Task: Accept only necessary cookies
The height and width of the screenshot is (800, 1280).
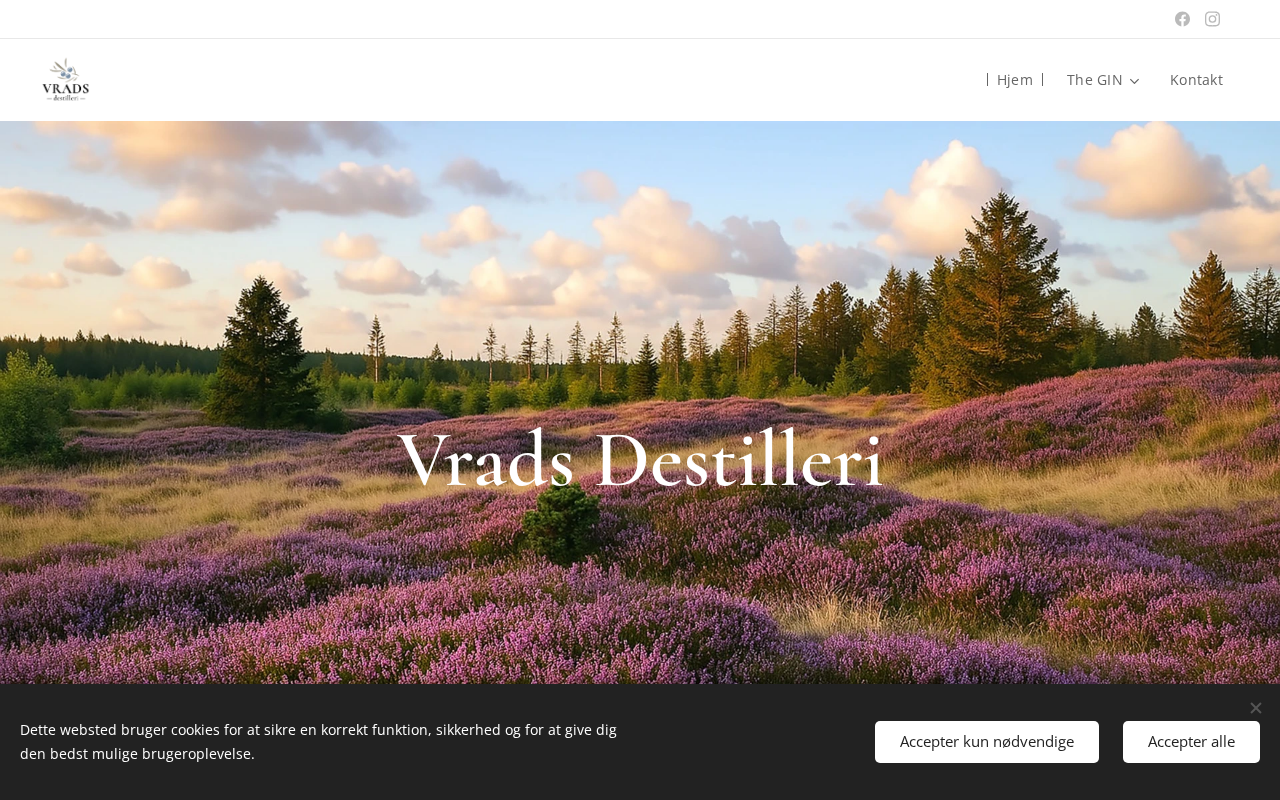Action: click(987, 742)
